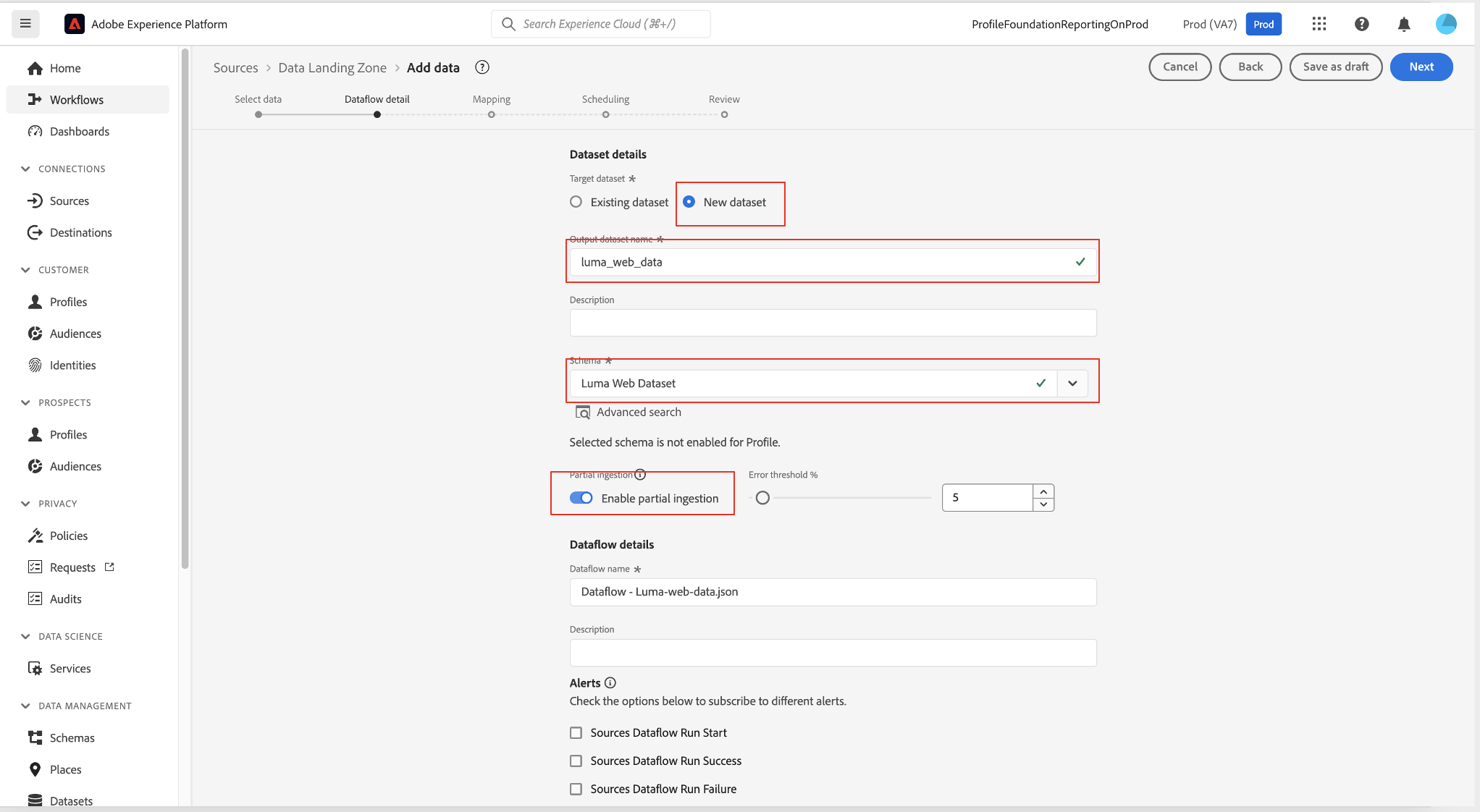Click the Workflows icon in sidebar

(x=35, y=100)
